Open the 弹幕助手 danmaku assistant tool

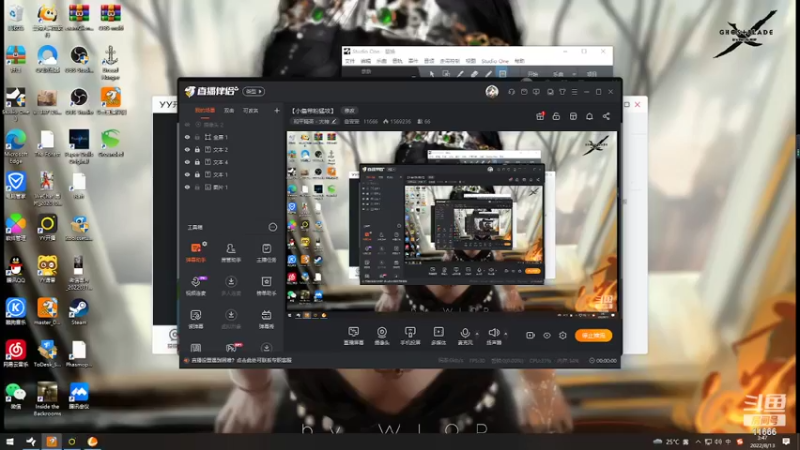195,252
